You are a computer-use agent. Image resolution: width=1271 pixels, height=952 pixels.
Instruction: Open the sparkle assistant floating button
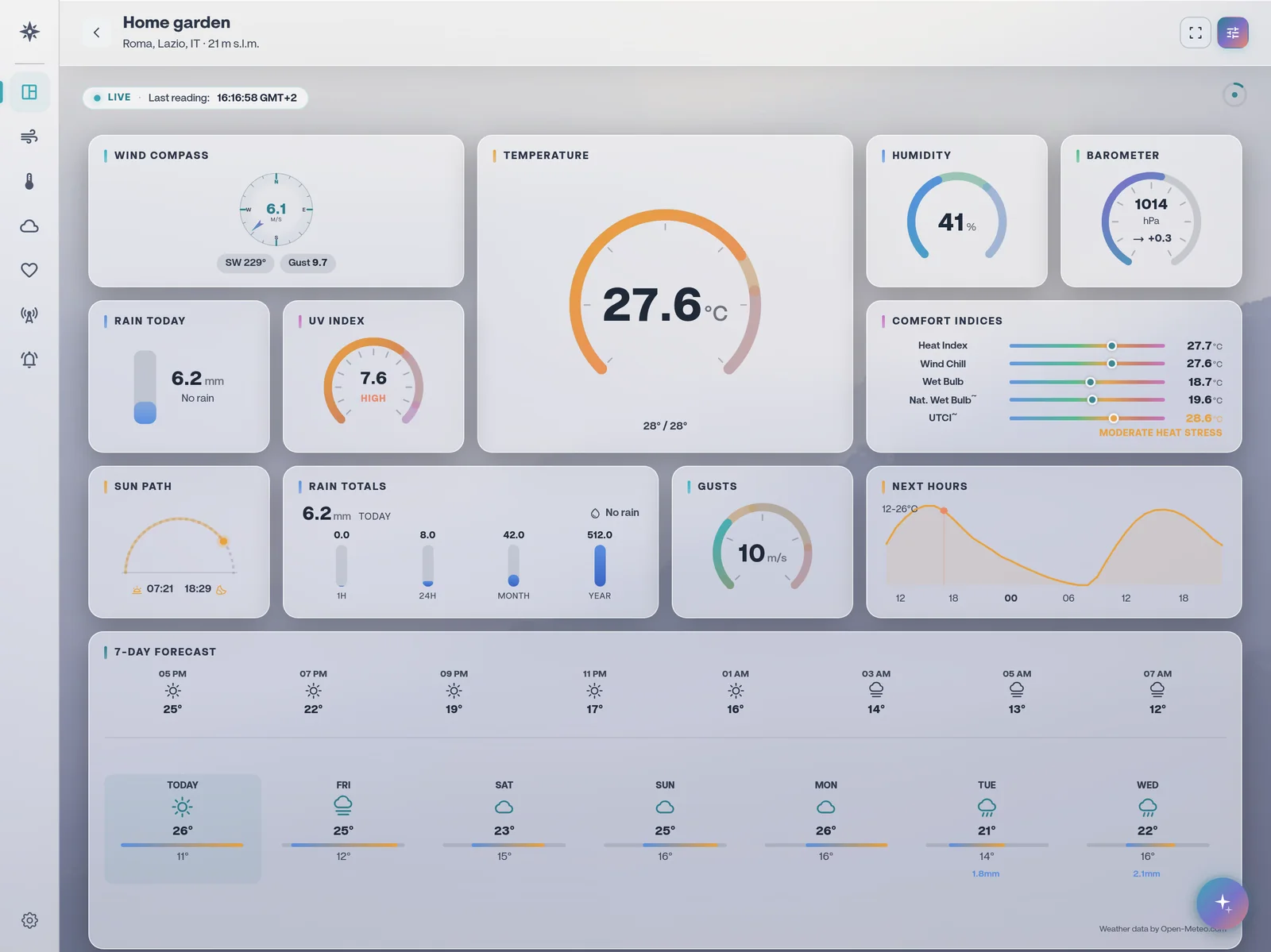pyautogui.click(x=1223, y=903)
